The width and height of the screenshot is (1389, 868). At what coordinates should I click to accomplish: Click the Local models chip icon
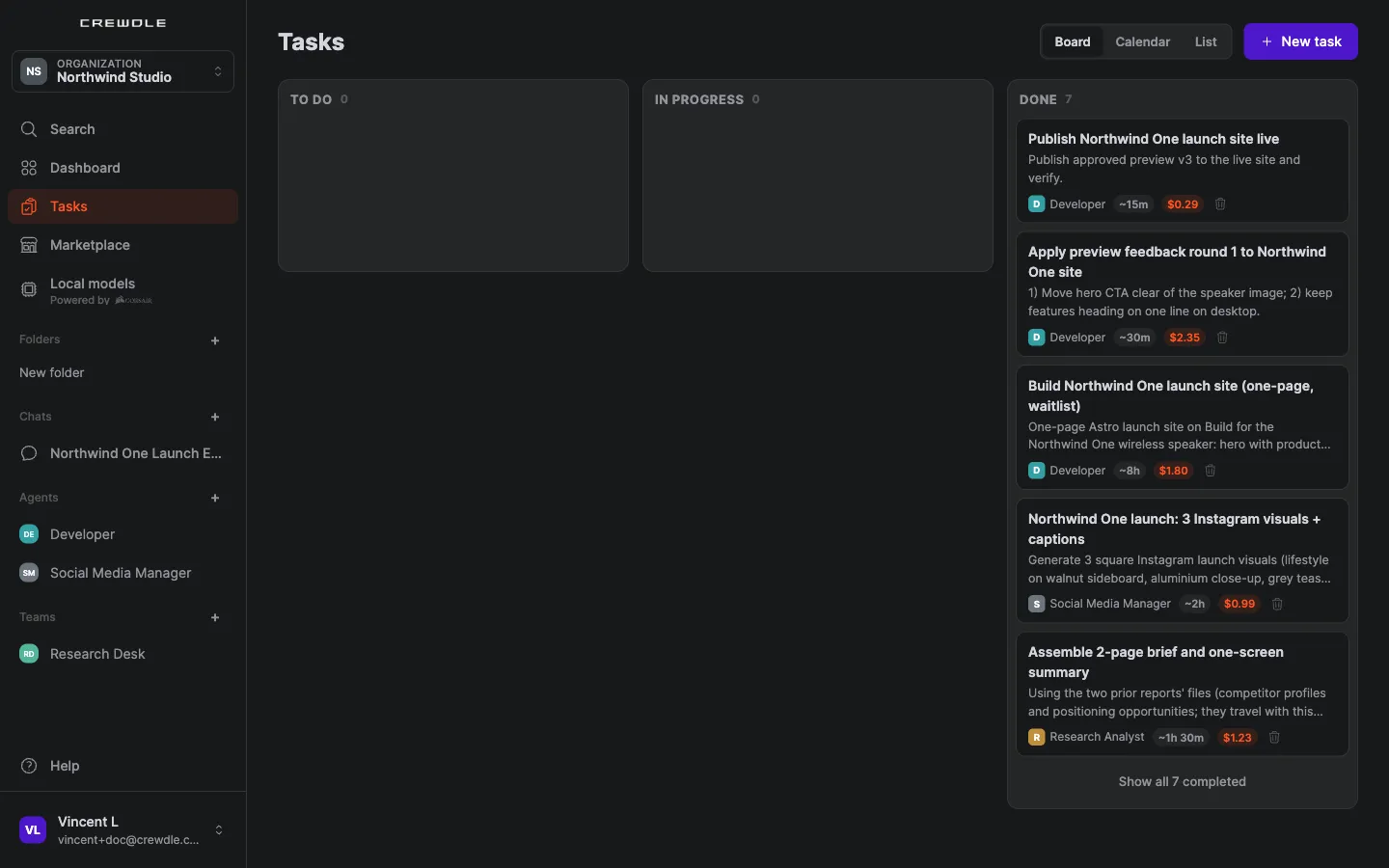tap(29, 289)
